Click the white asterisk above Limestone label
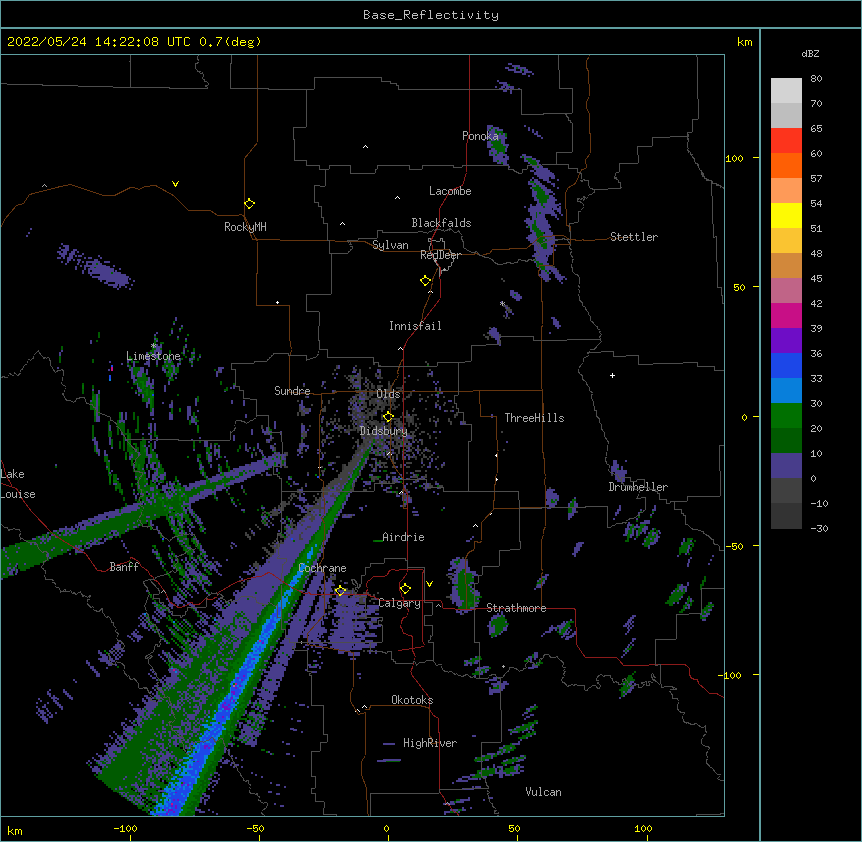The image size is (862, 842). 154,346
